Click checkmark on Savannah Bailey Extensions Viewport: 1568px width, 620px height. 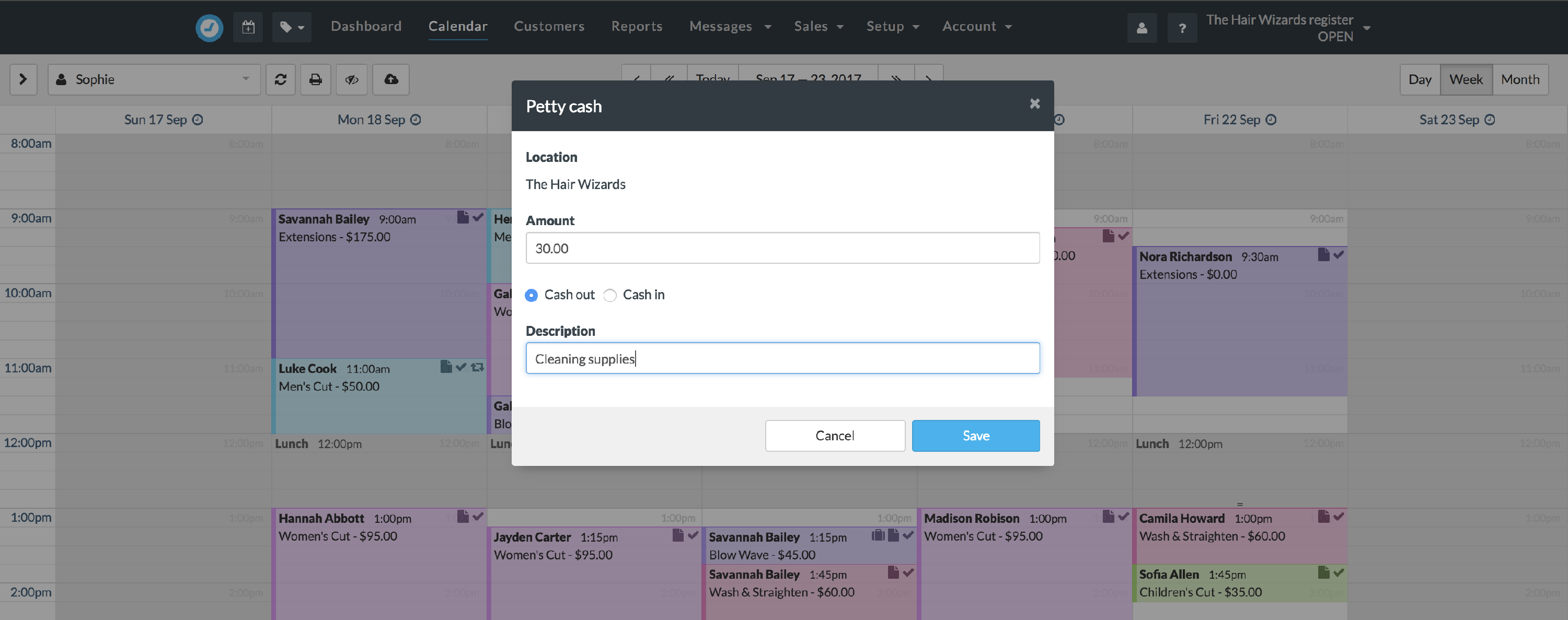click(478, 217)
